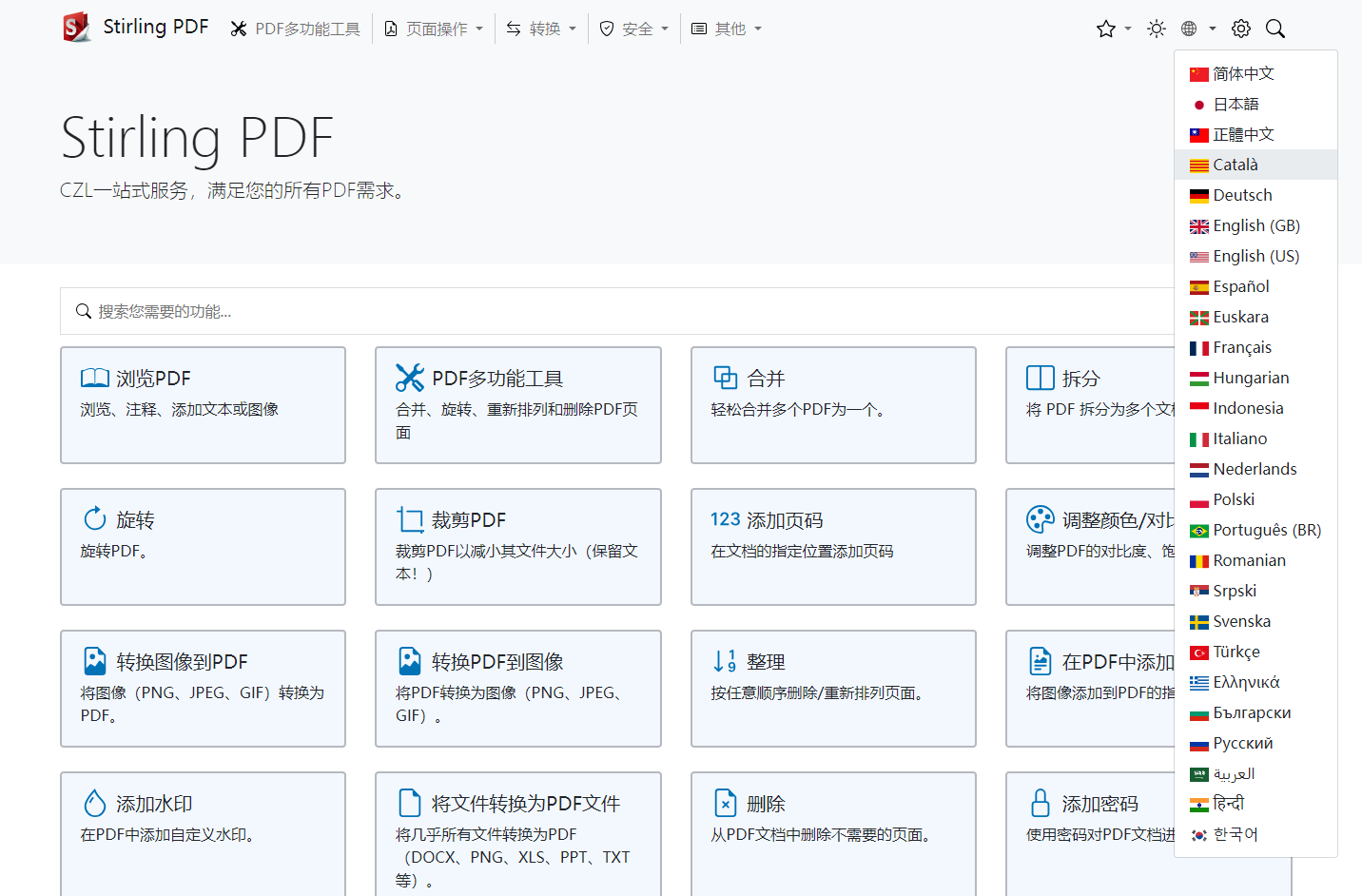Select हिन्दी language

1255,804
